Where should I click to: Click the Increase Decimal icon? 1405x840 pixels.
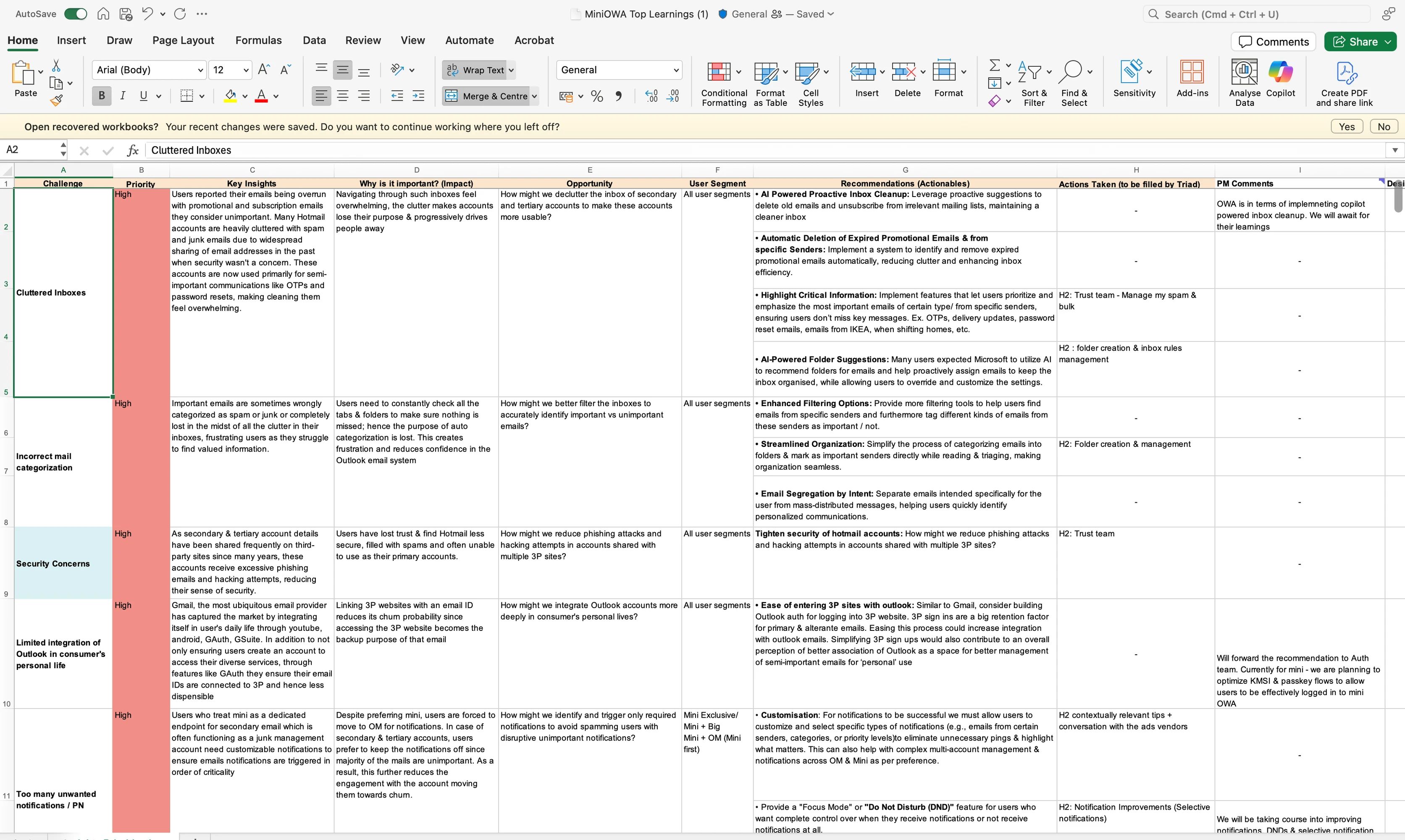click(x=651, y=96)
